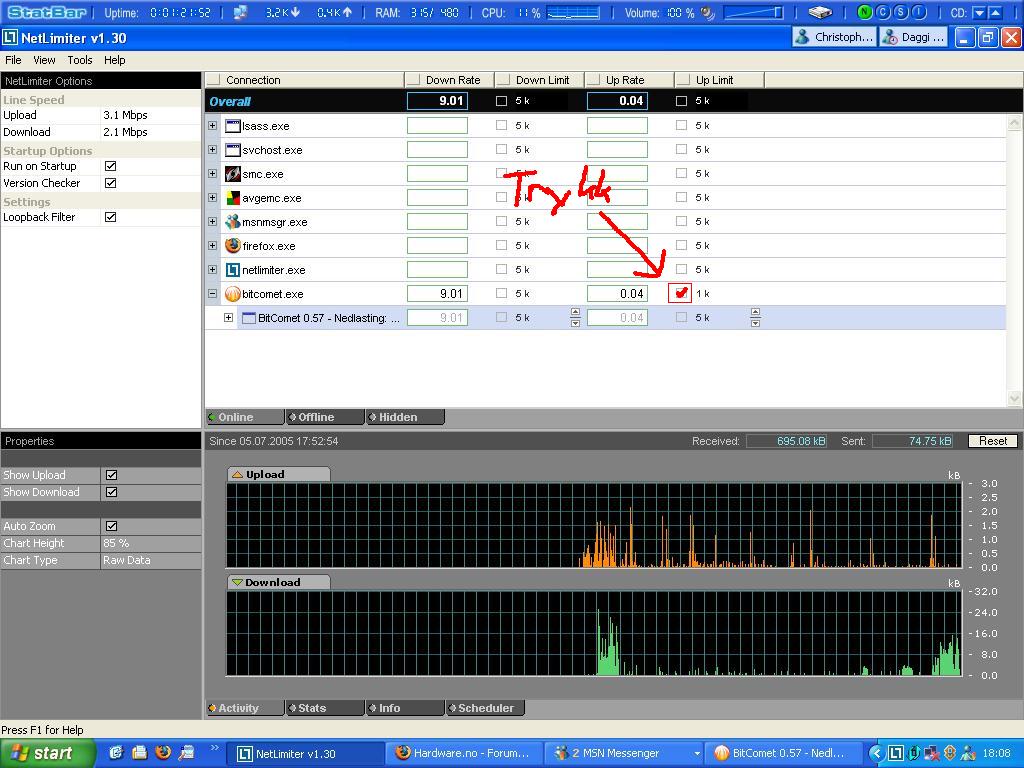This screenshot has height=768, width=1024.
Task: Click the StatBar network icon
Action: tap(241, 12)
